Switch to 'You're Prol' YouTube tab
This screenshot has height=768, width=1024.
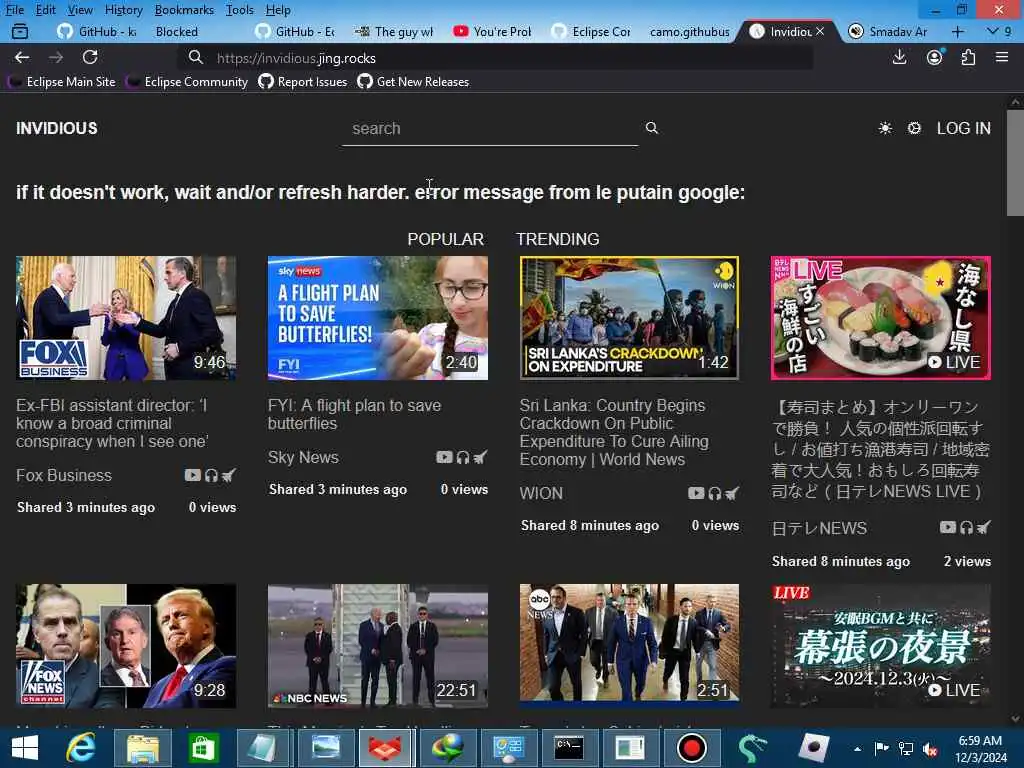pos(493,31)
